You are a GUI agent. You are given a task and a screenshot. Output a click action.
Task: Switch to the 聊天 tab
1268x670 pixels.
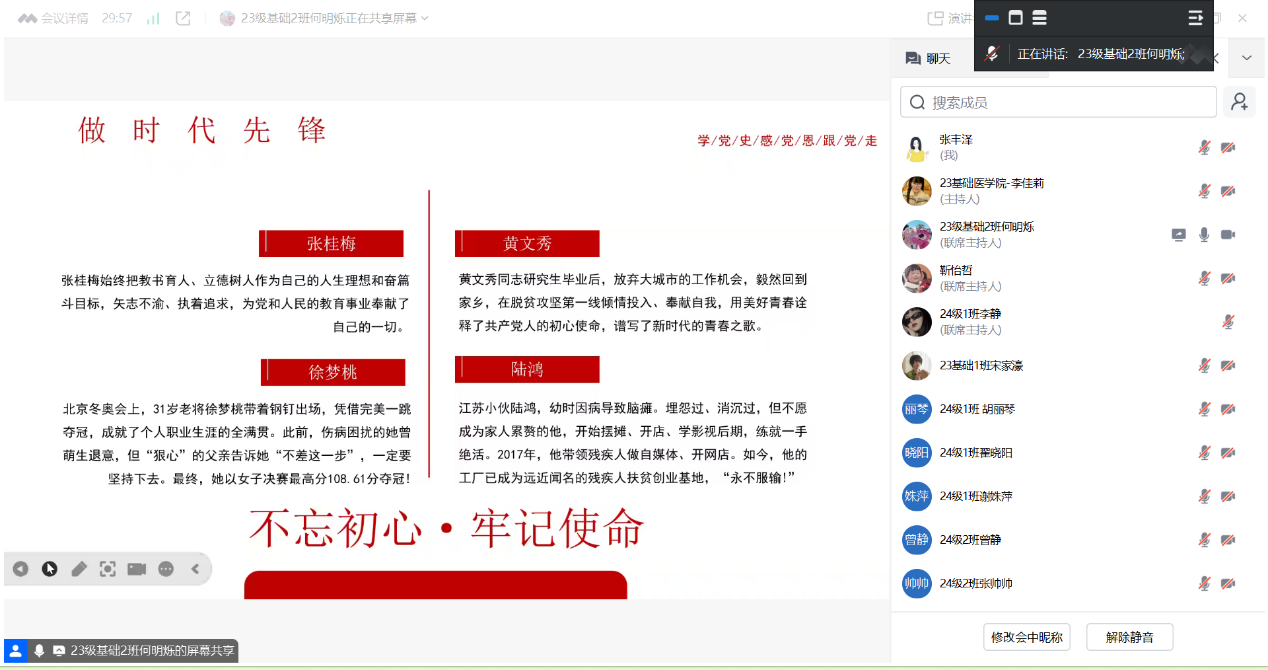[928, 58]
